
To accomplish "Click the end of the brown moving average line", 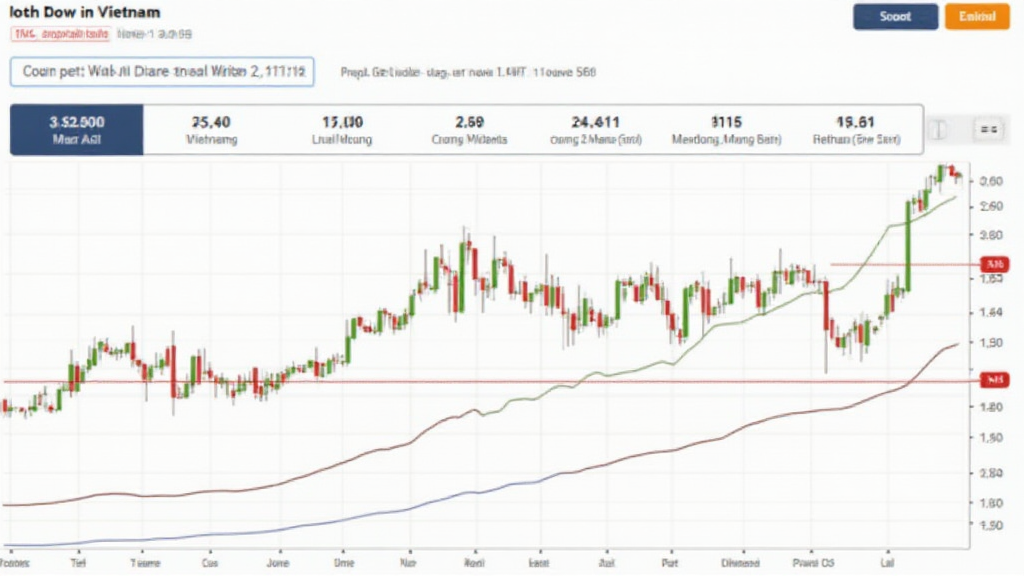I will tap(955, 344).
